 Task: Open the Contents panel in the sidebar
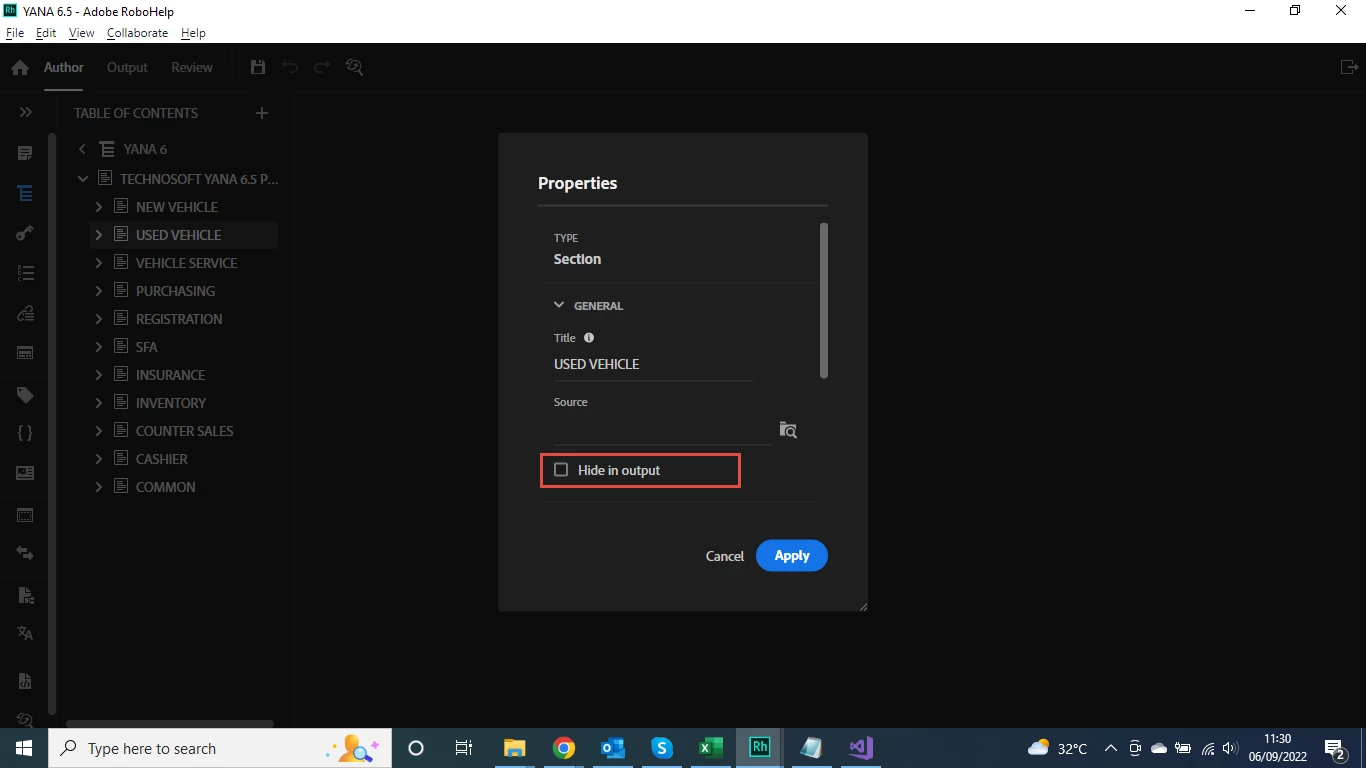tap(25, 153)
